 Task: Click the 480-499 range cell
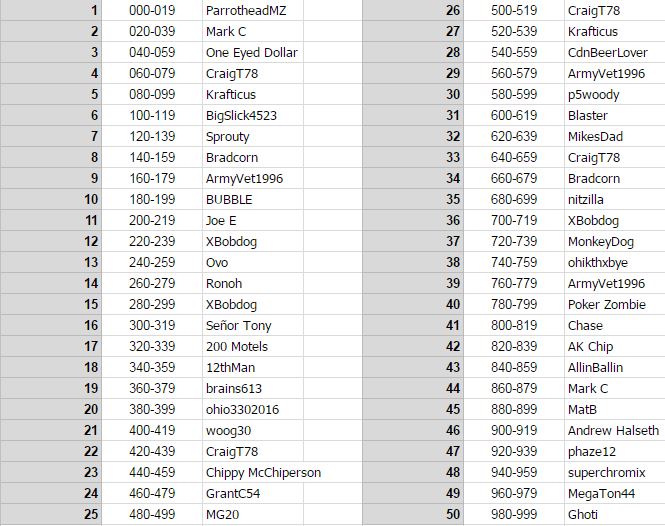[x=152, y=515]
